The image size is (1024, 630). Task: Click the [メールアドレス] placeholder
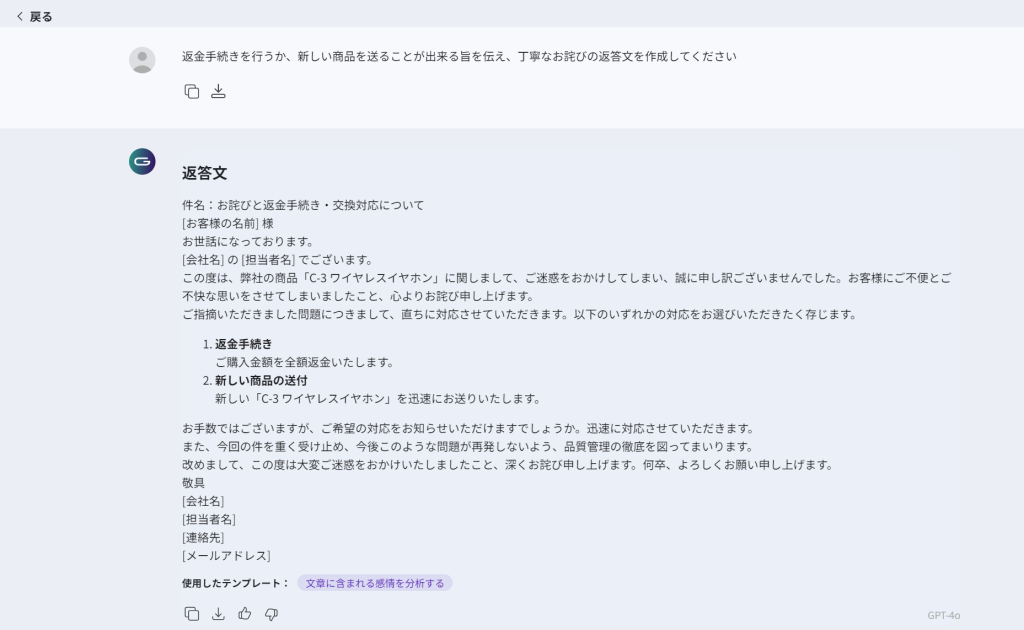(x=226, y=555)
